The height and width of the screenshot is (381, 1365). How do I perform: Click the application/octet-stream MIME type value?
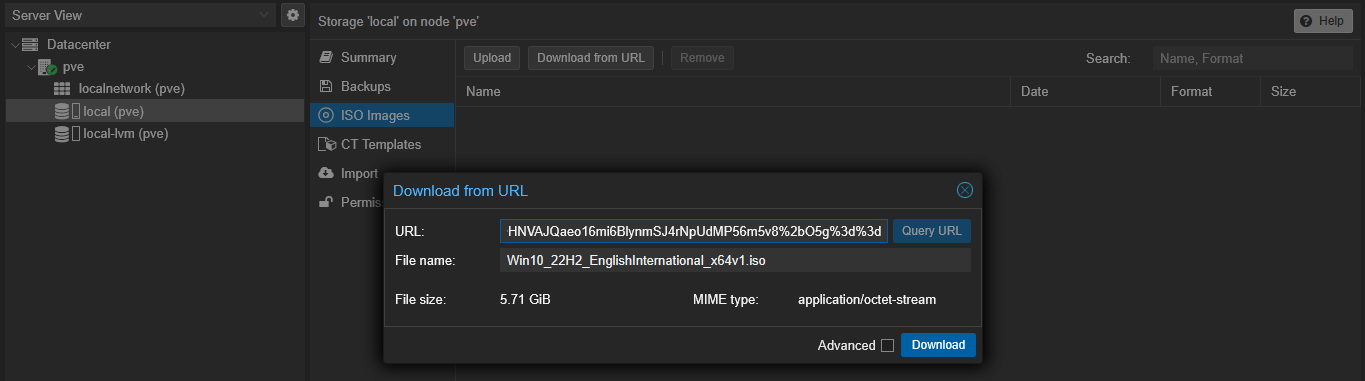click(x=867, y=299)
